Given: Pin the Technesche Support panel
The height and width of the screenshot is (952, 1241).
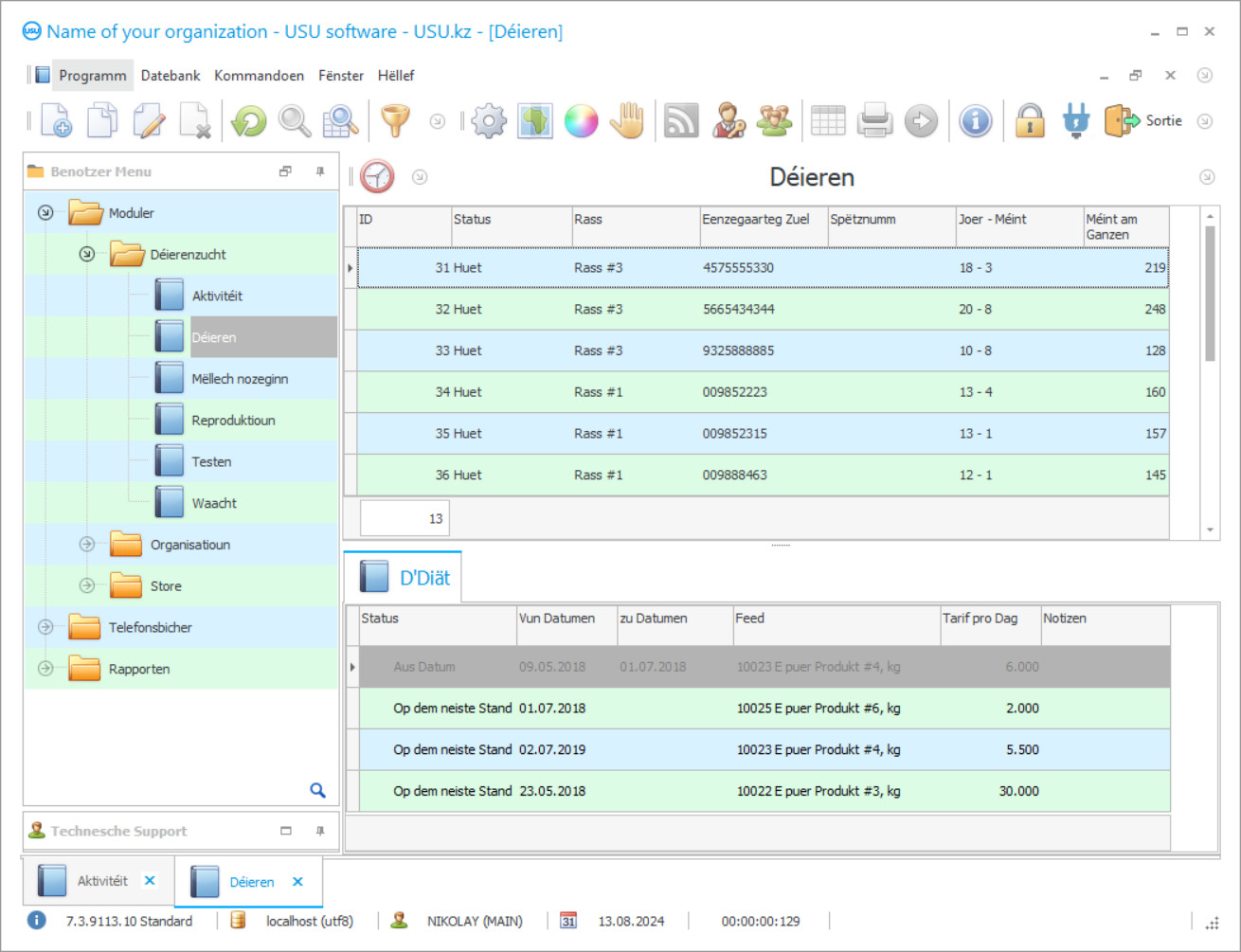Looking at the screenshot, I should click(x=320, y=831).
